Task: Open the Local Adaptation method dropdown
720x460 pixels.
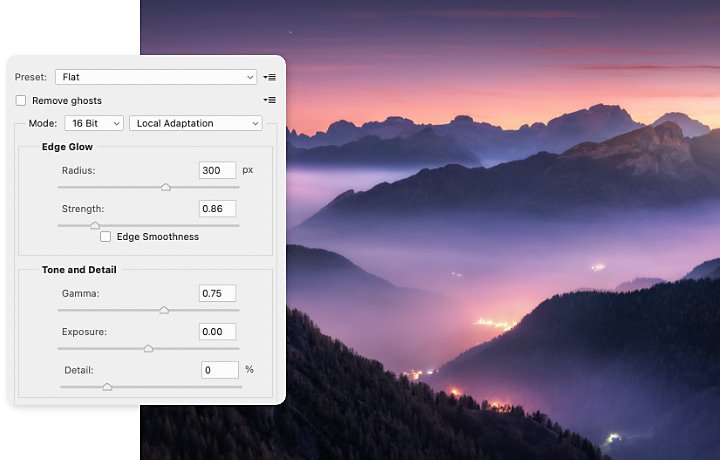Action: click(x=196, y=123)
